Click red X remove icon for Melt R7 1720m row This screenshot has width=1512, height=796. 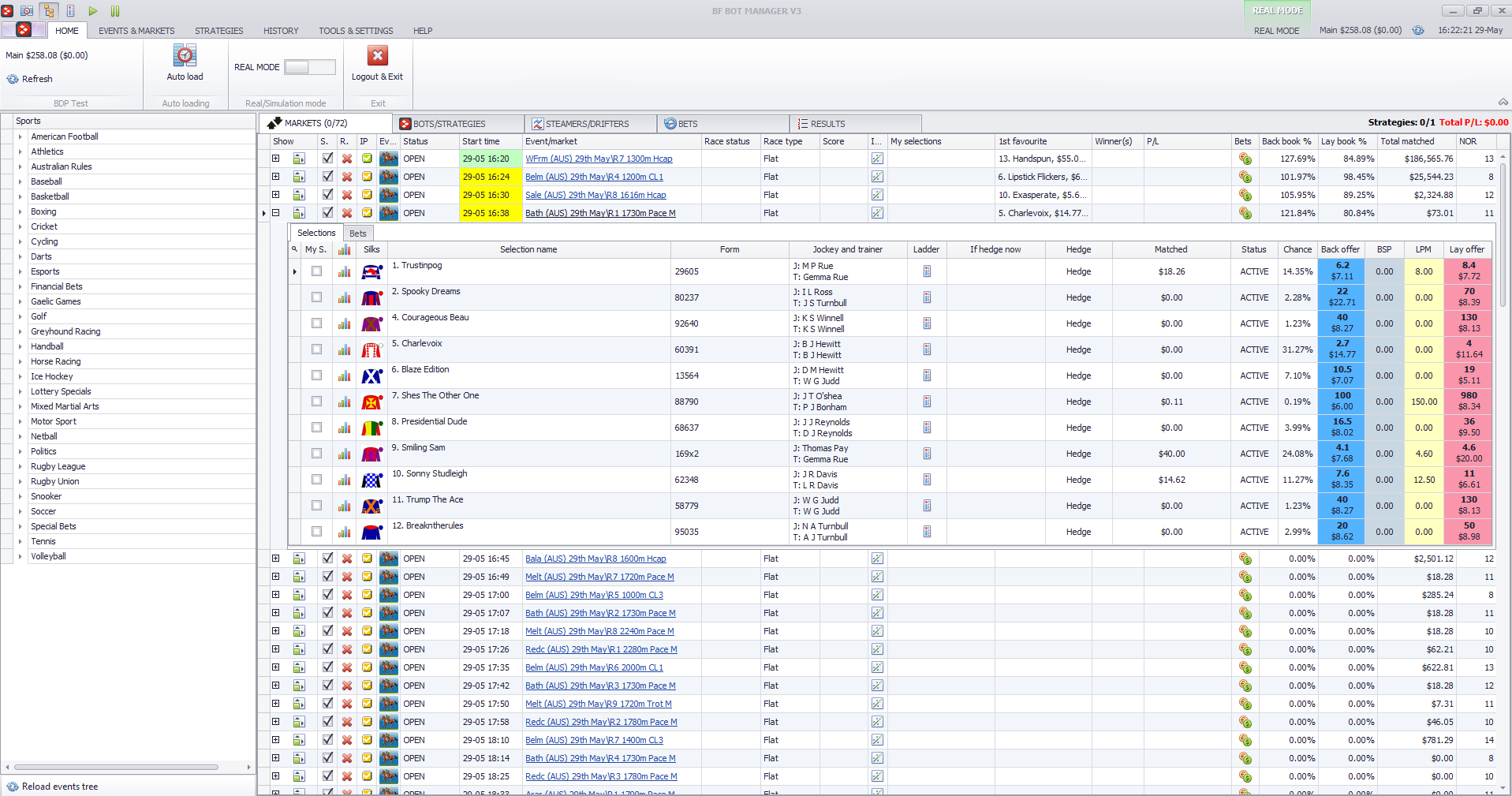(x=346, y=577)
